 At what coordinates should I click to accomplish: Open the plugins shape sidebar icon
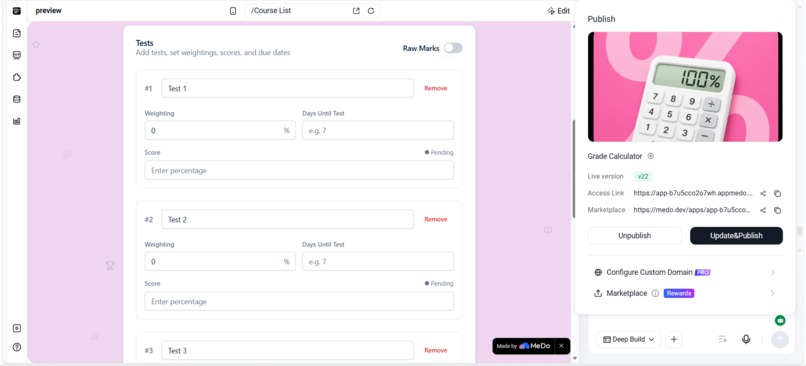click(x=16, y=77)
